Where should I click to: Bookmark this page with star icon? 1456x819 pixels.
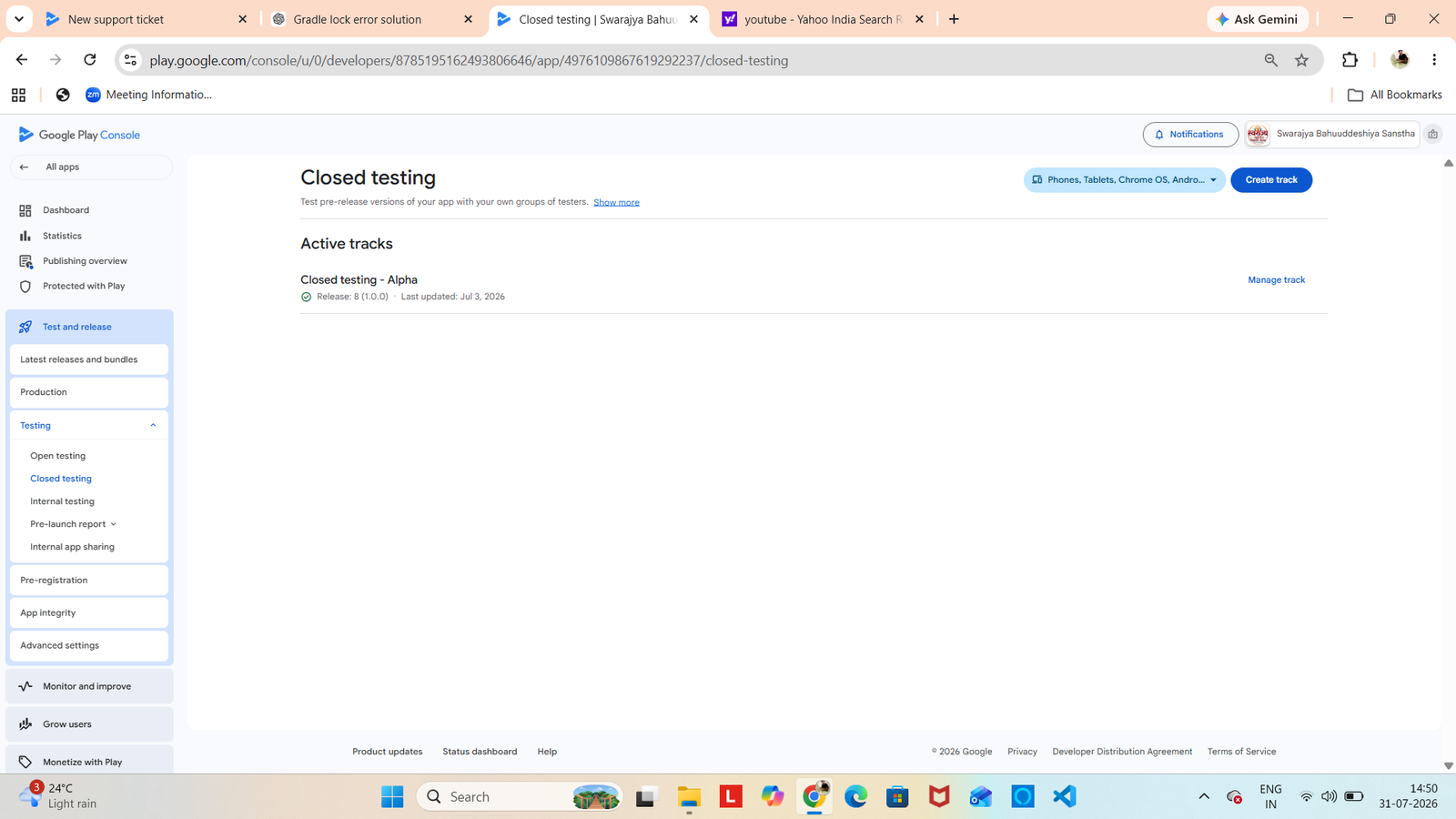[1301, 60]
